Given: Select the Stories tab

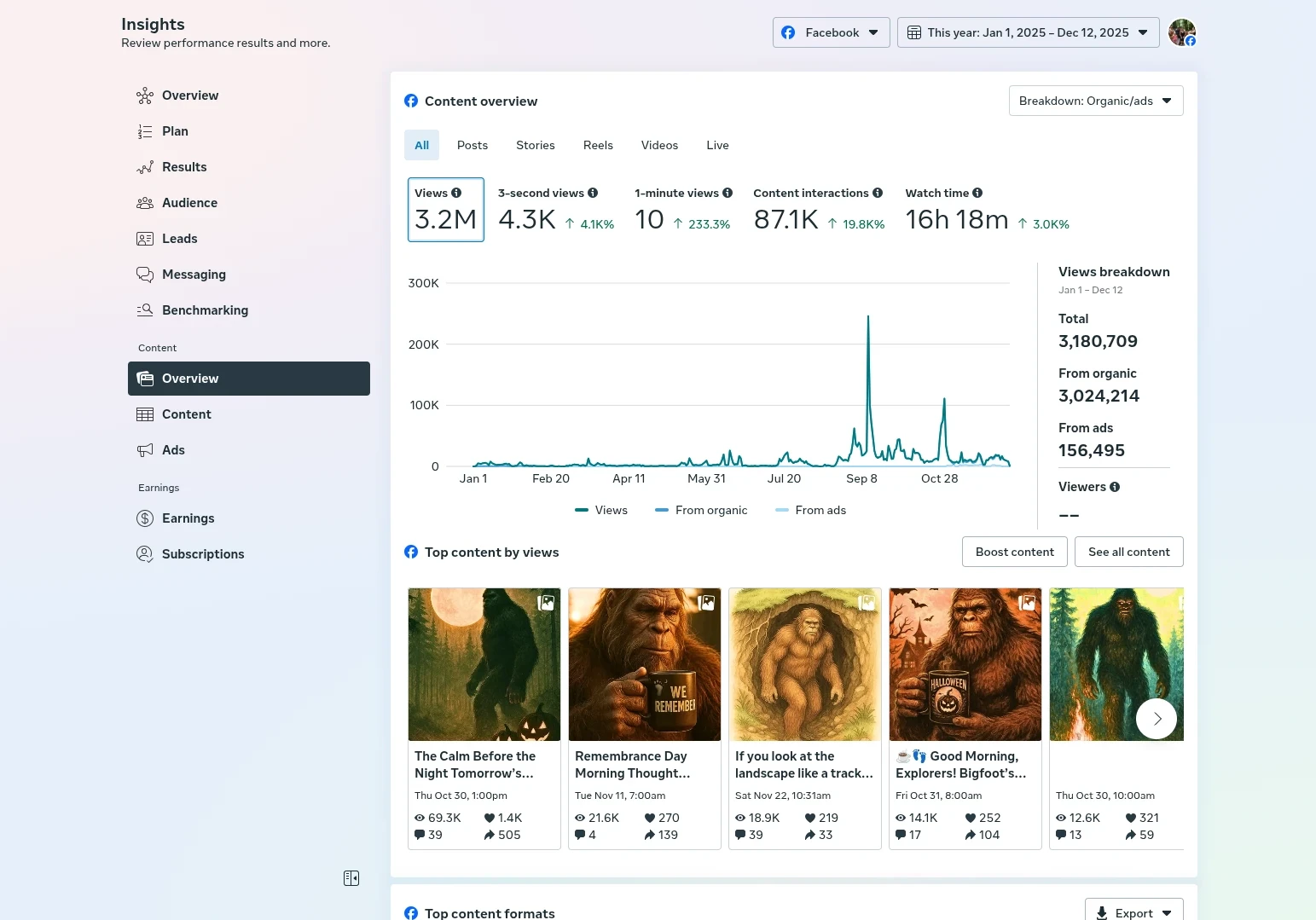Looking at the screenshot, I should [535, 145].
